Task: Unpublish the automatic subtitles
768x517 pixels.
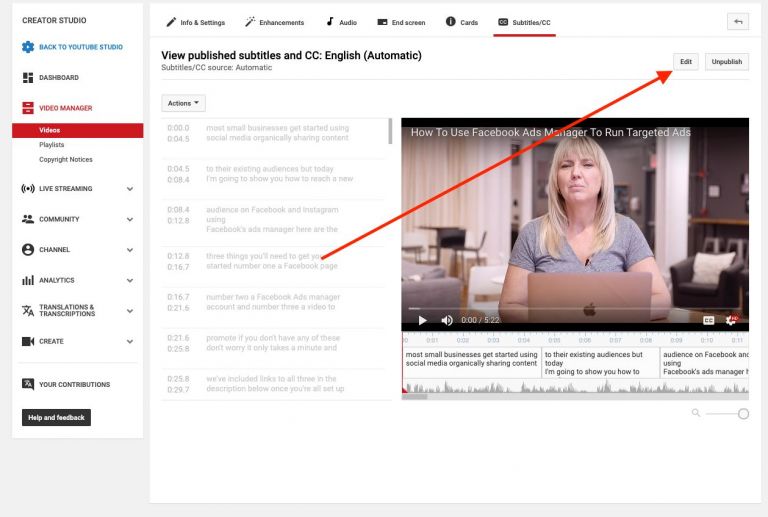Action: (726, 61)
